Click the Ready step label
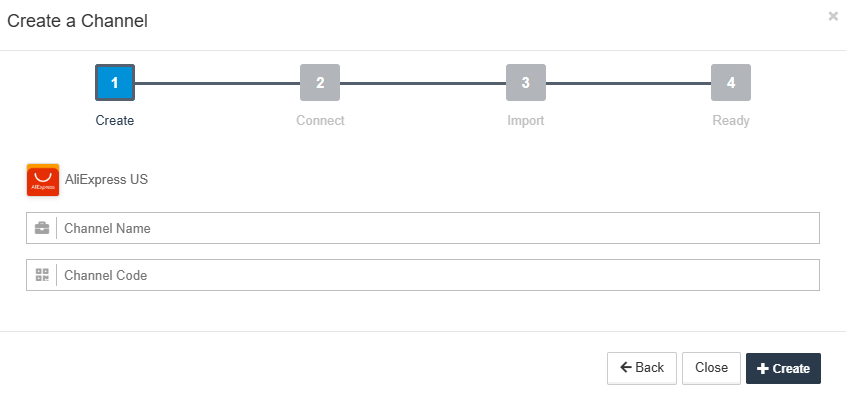Screen dimensions: 846x394 731,120
